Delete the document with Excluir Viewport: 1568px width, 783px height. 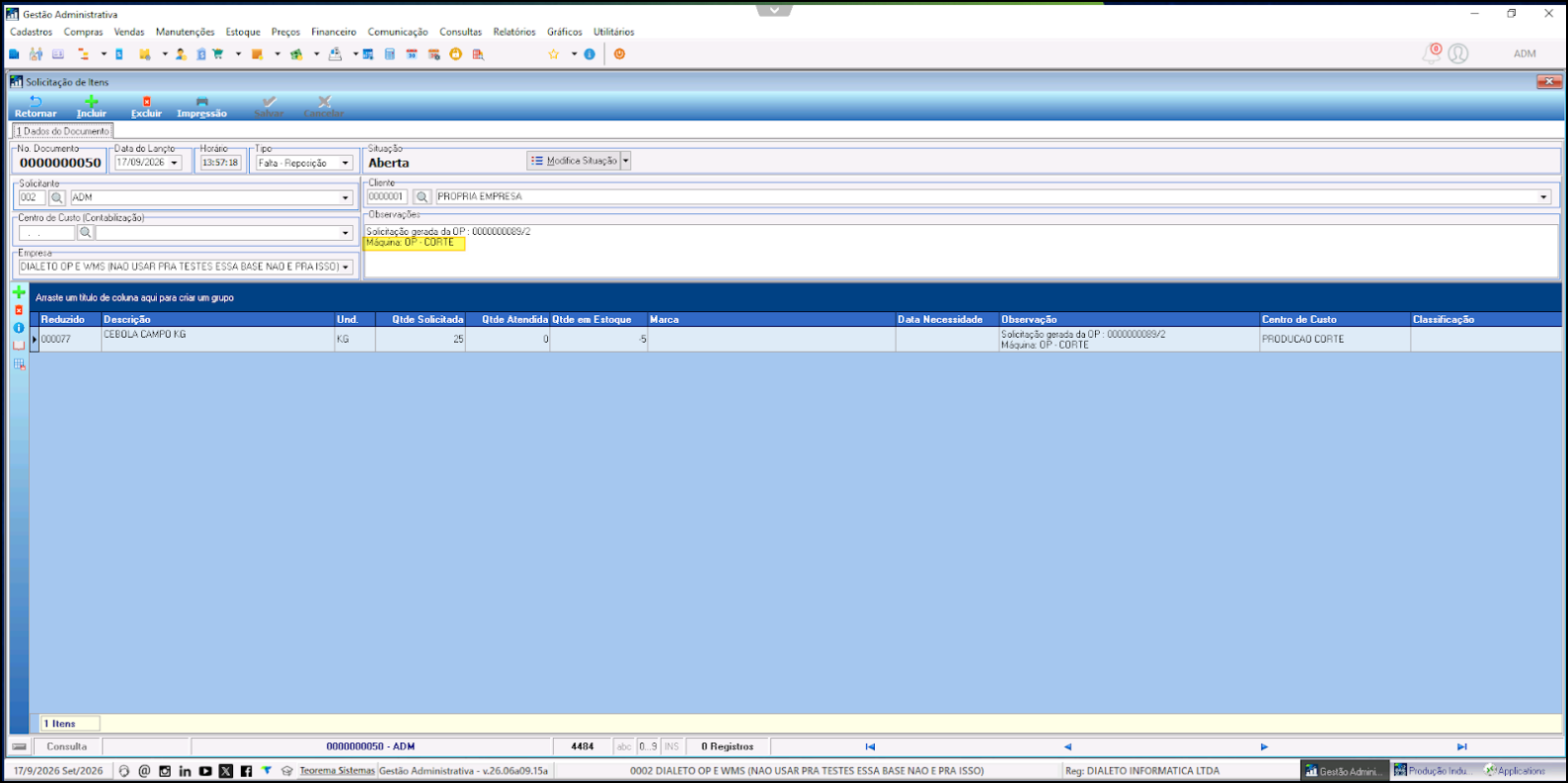(x=146, y=107)
